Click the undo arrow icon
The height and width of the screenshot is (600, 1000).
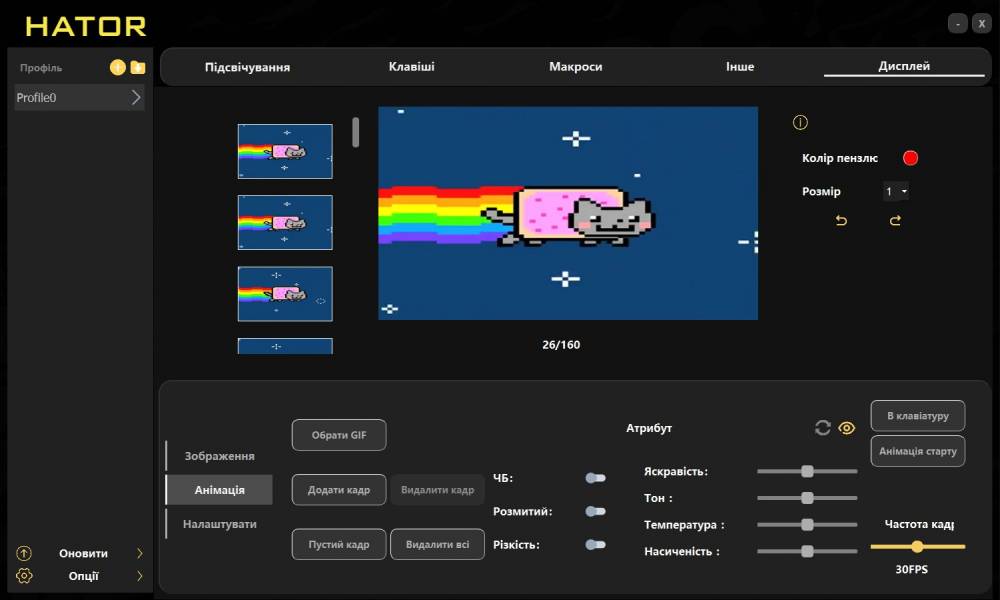pos(841,221)
